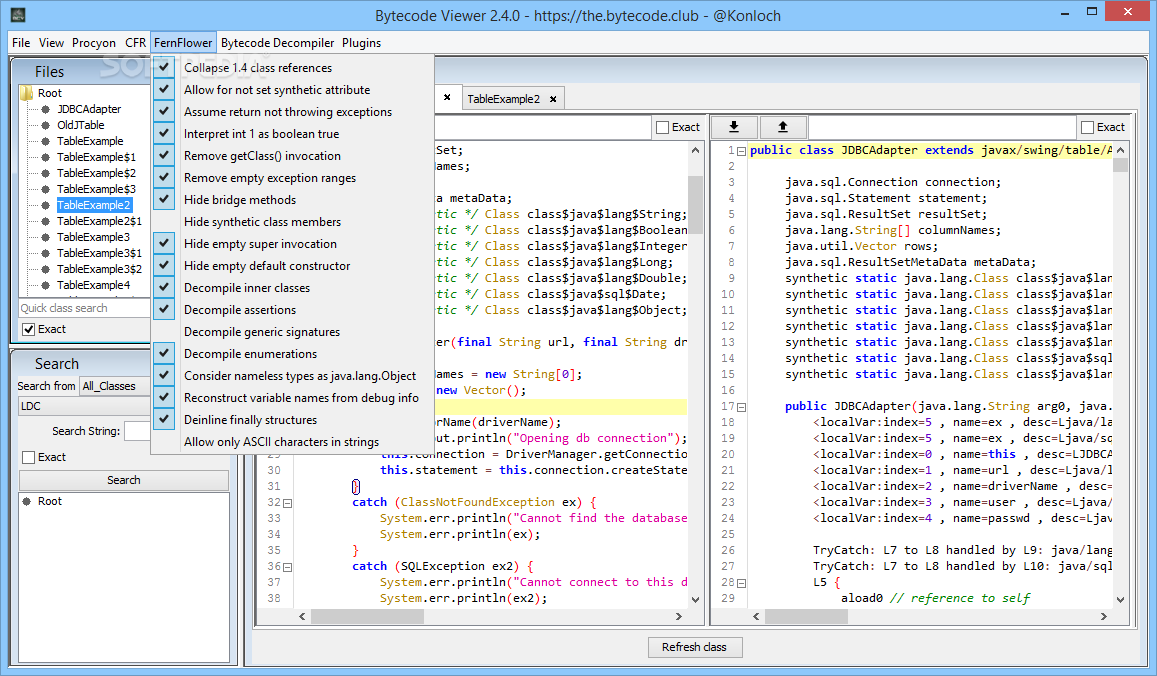This screenshot has width=1157, height=676.
Task: Collapse the code fold at line 32
Action: pyautogui.click(x=288, y=503)
